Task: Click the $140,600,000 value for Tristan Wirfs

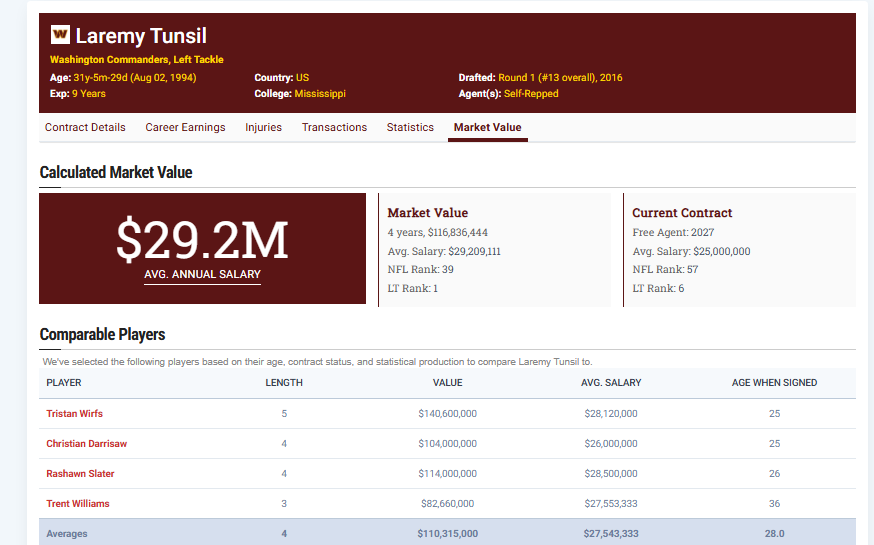Action: (x=448, y=413)
